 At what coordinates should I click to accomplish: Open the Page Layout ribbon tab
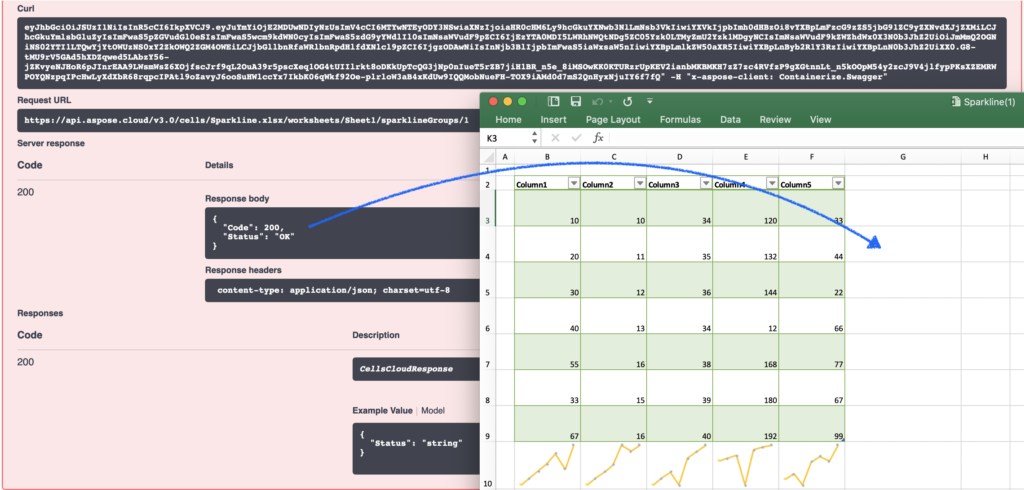click(613, 119)
